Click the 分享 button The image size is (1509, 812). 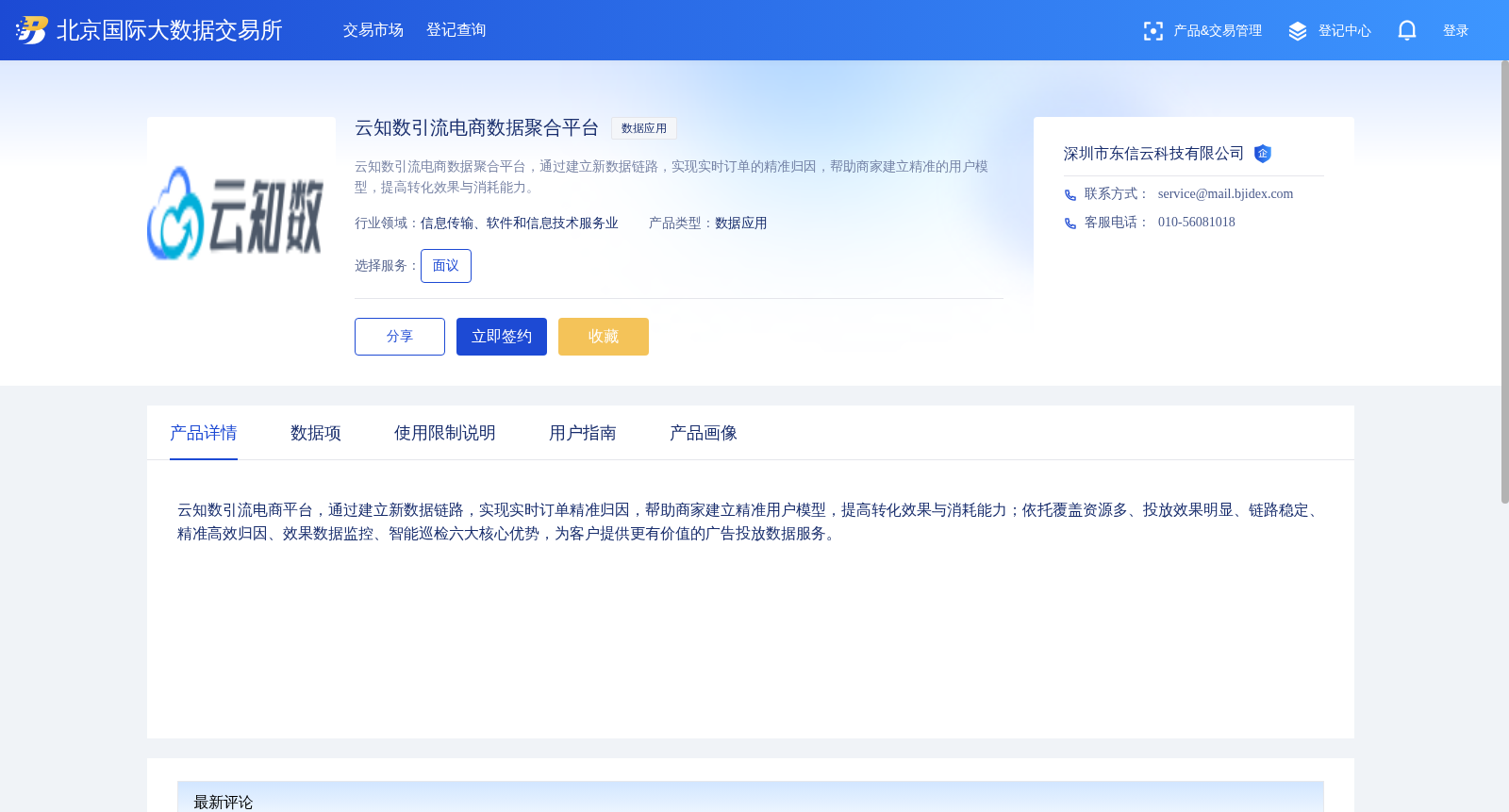click(400, 337)
